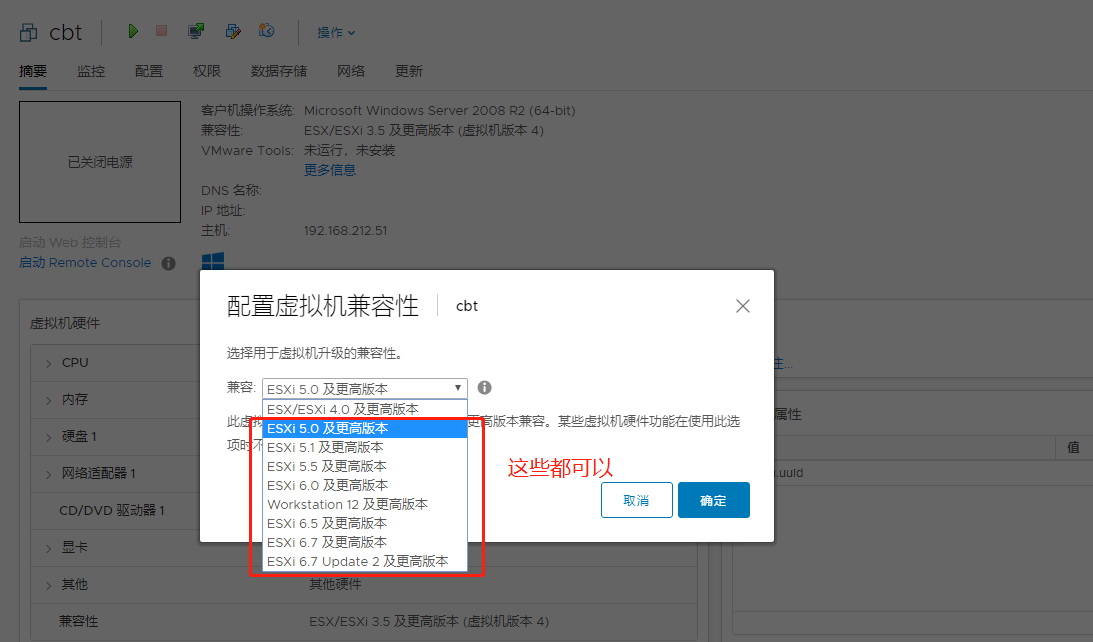This screenshot has width=1093, height=642.
Task: Select ESXi 5.0 及更高版本 option in list
Action: point(365,428)
